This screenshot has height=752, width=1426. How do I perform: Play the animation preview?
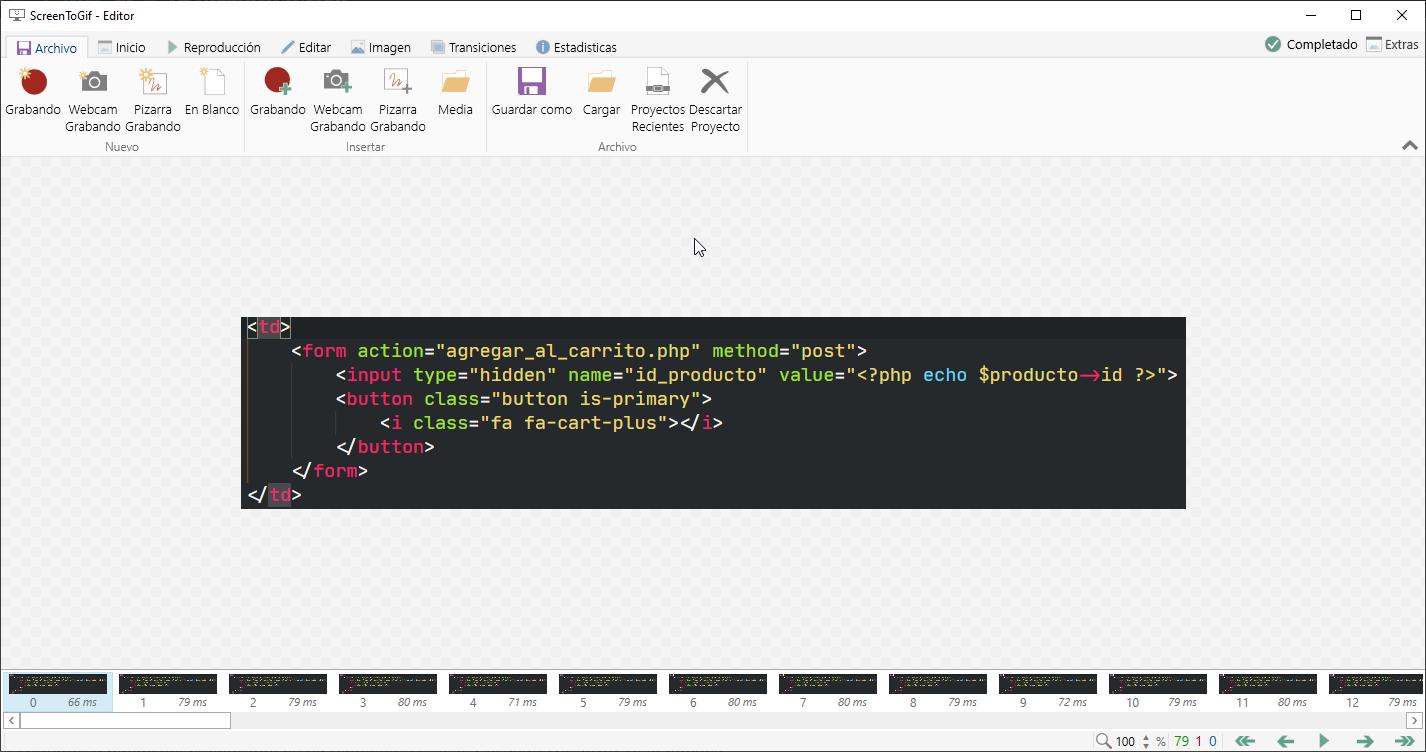1324,741
